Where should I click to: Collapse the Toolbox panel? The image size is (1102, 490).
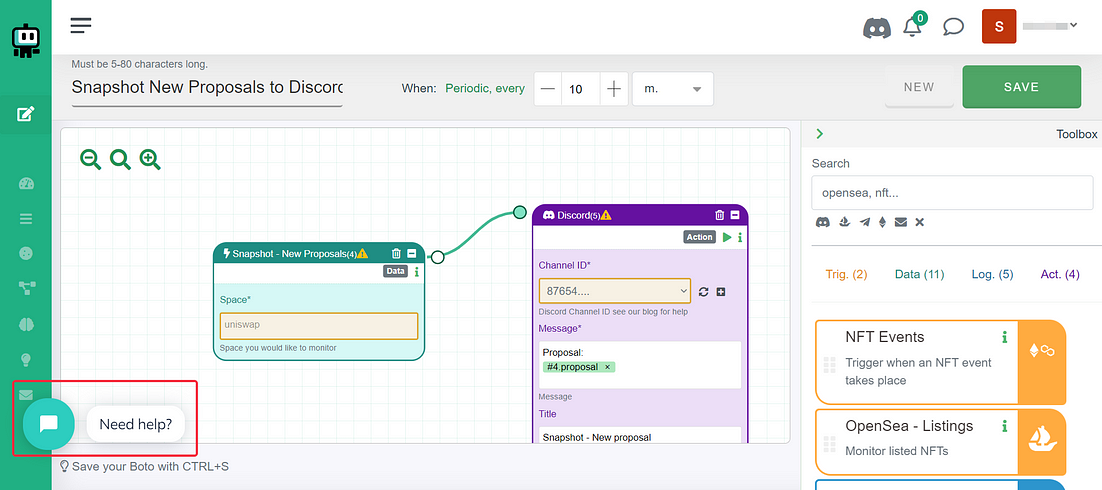pos(819,134)
